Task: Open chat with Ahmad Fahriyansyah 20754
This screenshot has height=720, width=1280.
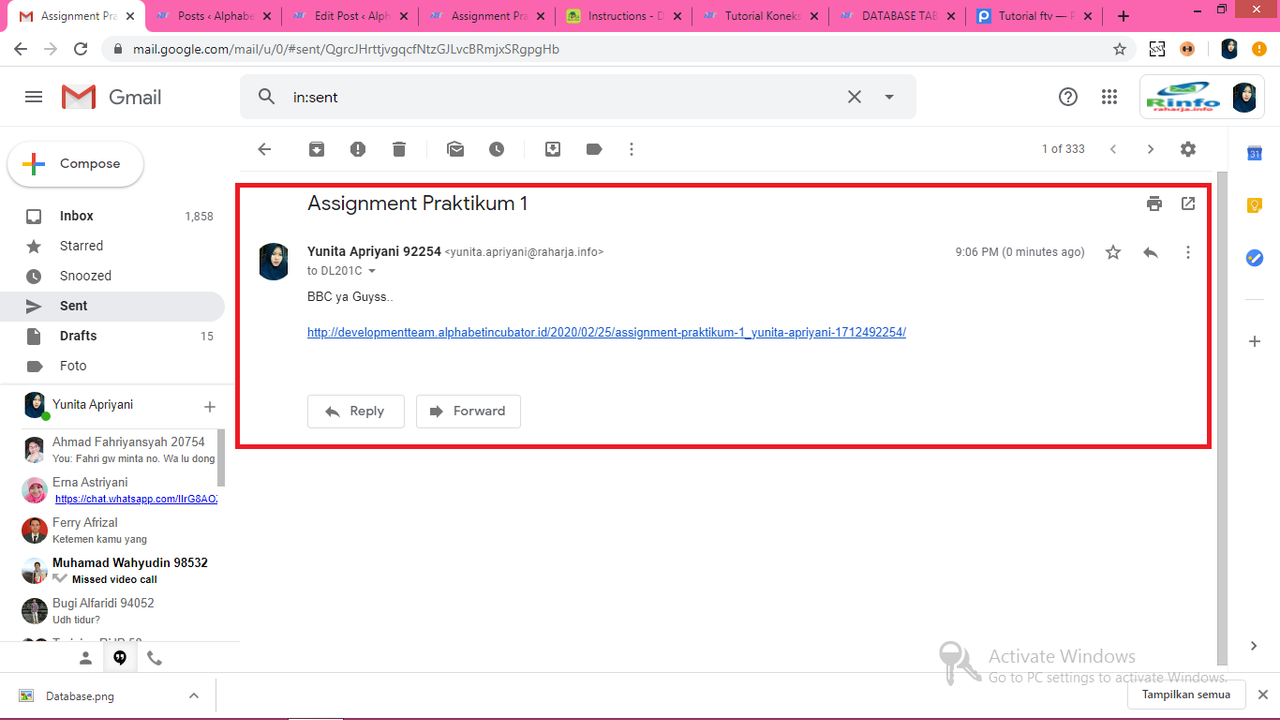Action: [118, 450]
